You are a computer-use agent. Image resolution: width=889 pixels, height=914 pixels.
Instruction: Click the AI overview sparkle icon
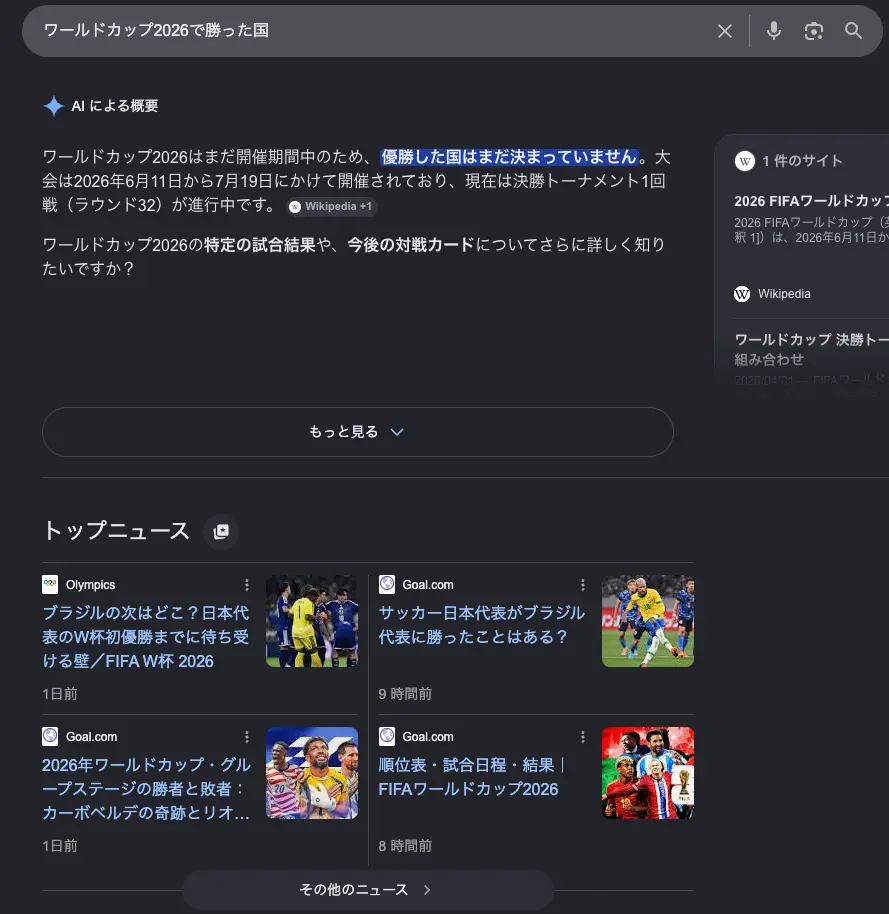[x=54, y=106]
